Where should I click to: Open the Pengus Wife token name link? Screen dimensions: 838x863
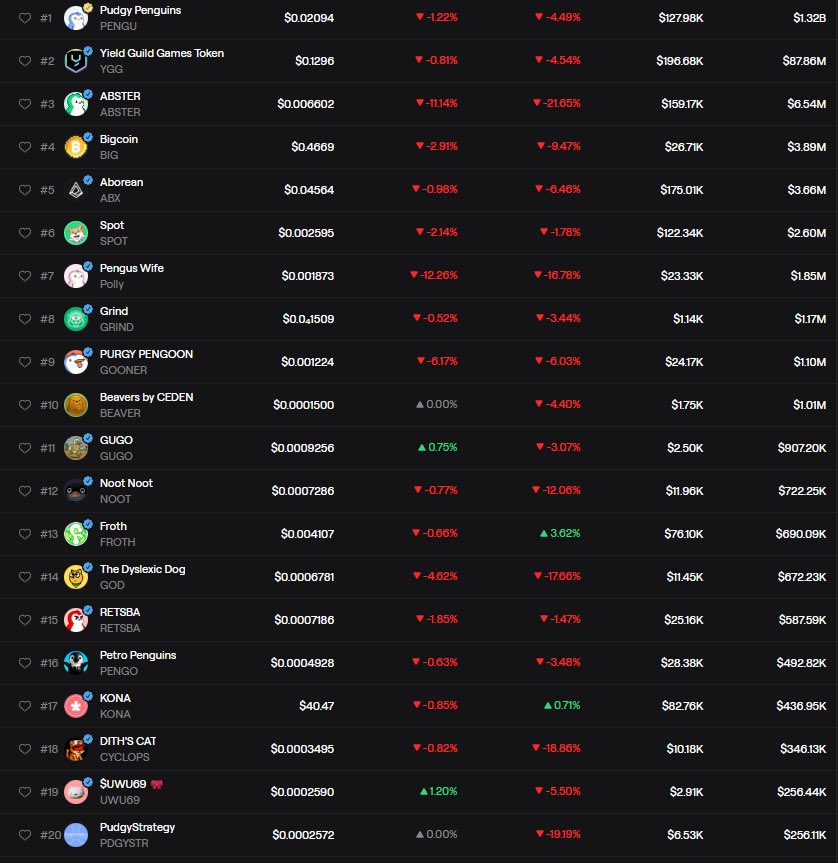[x=131, y=268]
